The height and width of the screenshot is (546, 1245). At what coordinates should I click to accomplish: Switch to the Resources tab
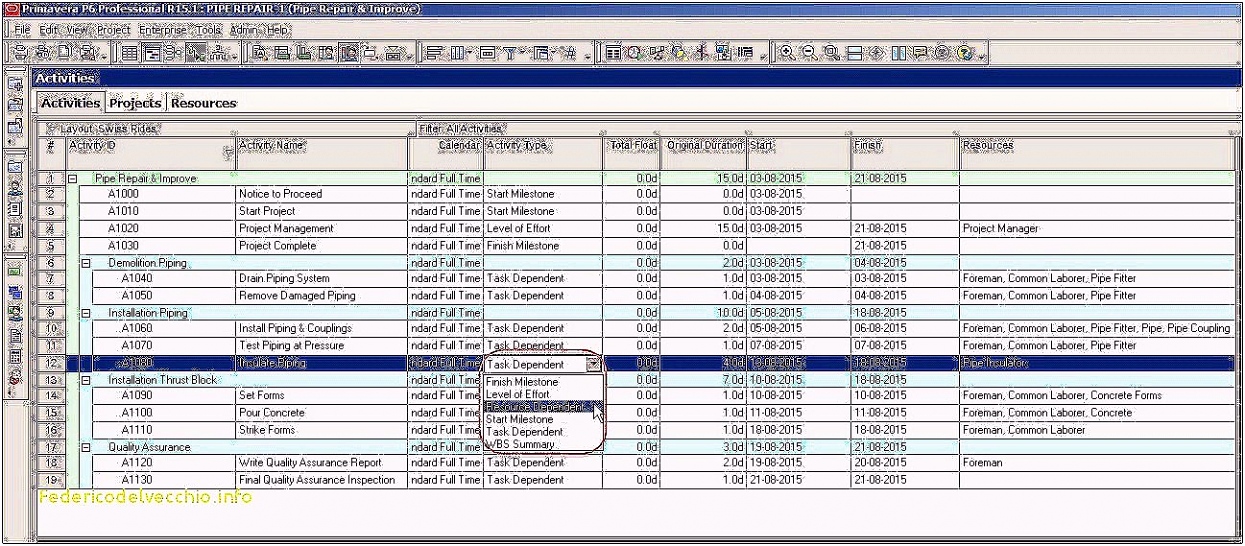pos(203,103)
